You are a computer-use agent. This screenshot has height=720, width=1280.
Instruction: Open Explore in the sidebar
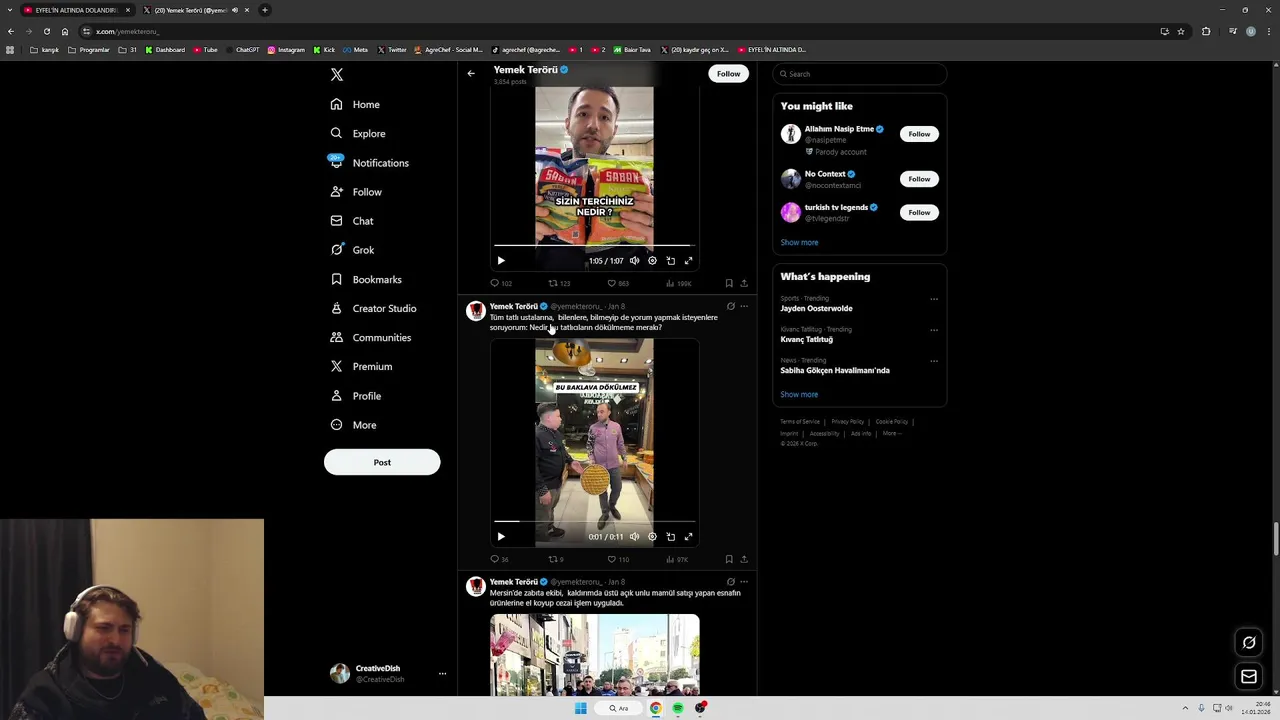pos(358,133)
